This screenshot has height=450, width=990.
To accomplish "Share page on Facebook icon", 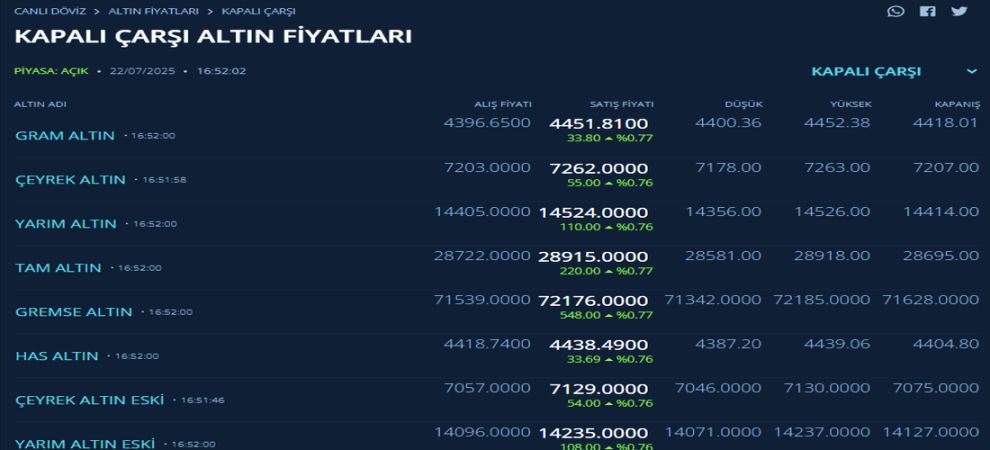I will click(927, 11).
